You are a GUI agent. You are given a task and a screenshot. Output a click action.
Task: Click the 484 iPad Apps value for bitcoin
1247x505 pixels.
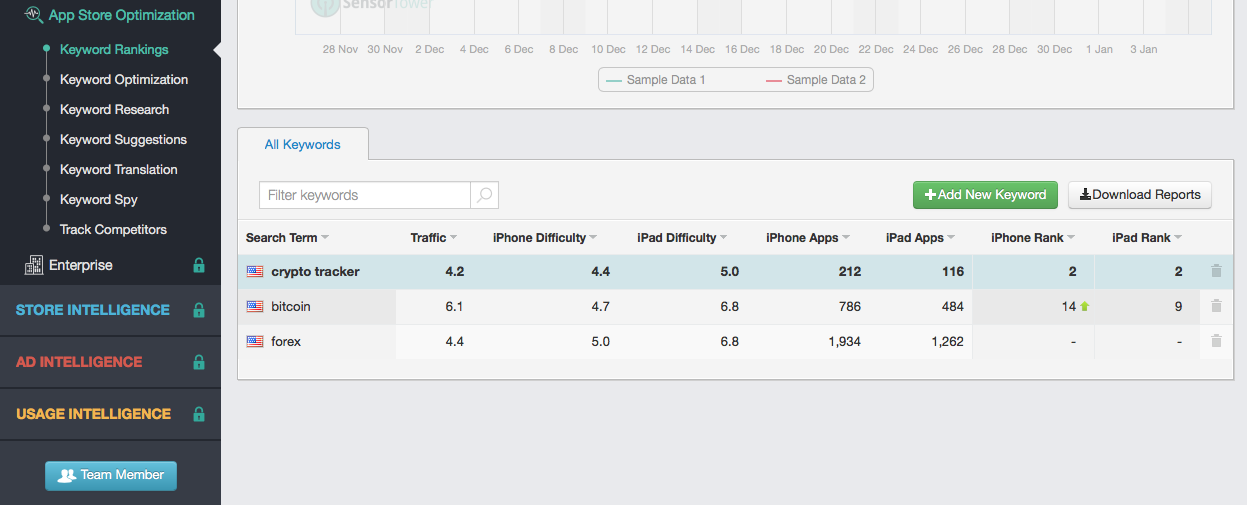953,307
